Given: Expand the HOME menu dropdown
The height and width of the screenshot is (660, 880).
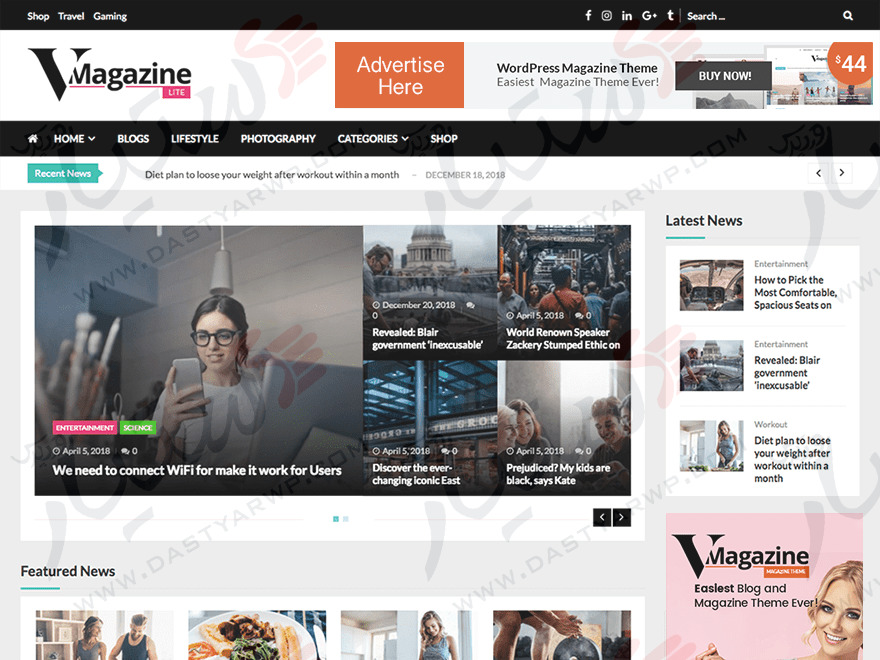Looking at the screenshot, I should tap(74, 139).
